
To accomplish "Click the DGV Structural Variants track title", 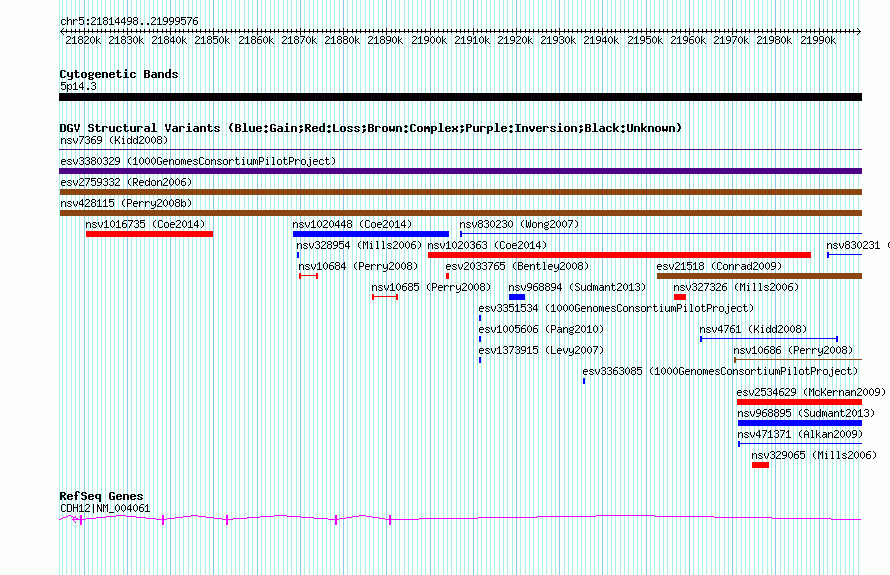I will [370, 128].
